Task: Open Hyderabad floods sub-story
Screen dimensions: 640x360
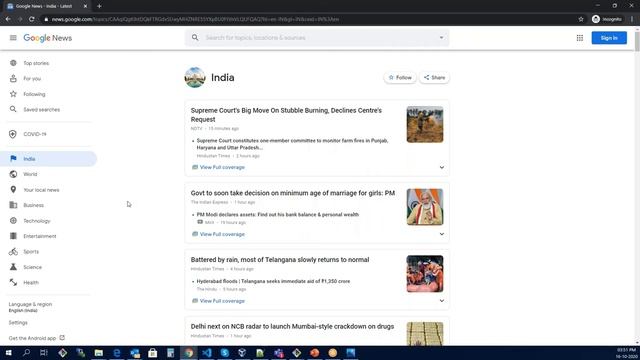Action: tap(273, 281)
